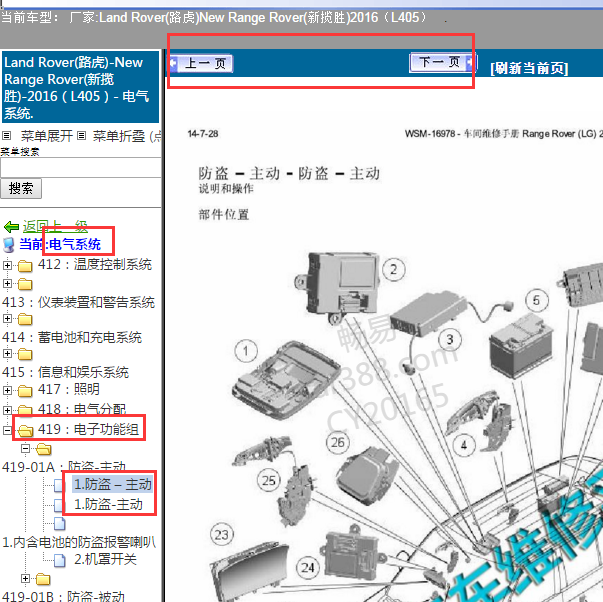The height and width of the screenshot is (602, 603).
Task: Click the green back arrow icon
Action: coord(11,227)
